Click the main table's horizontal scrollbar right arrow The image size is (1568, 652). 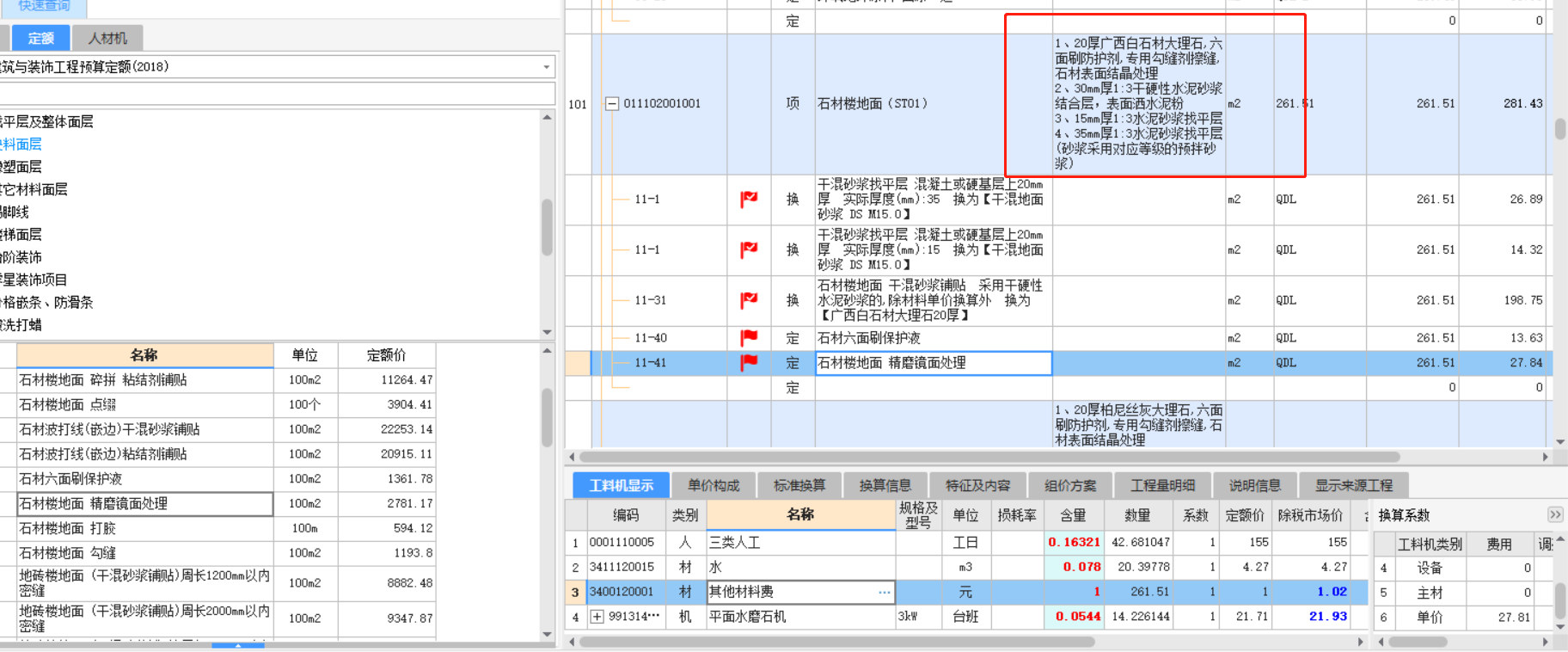point(1545,457)
